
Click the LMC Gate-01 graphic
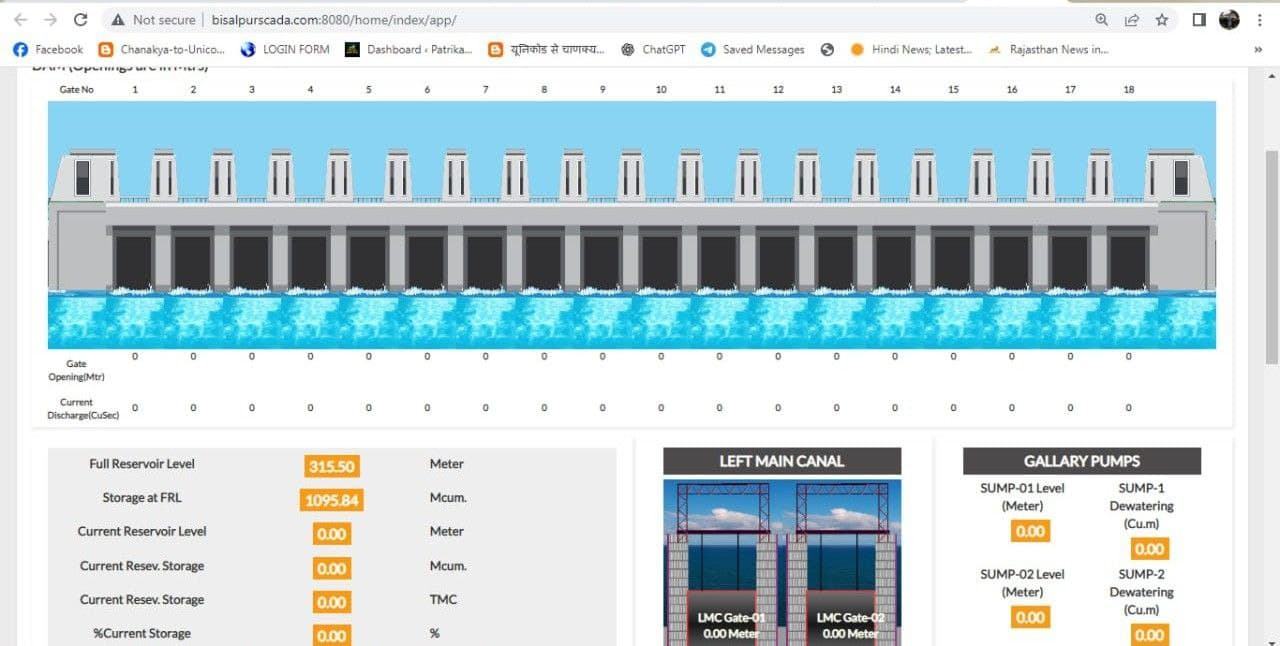(x=725, y=562)
